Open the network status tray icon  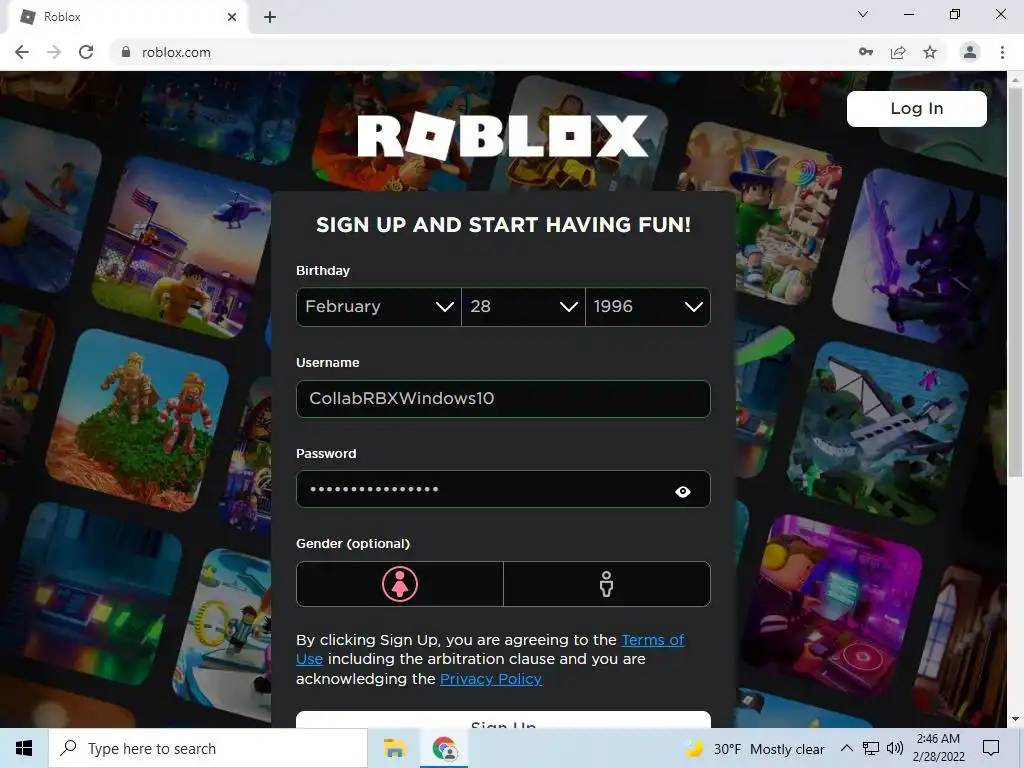[871, 748]
